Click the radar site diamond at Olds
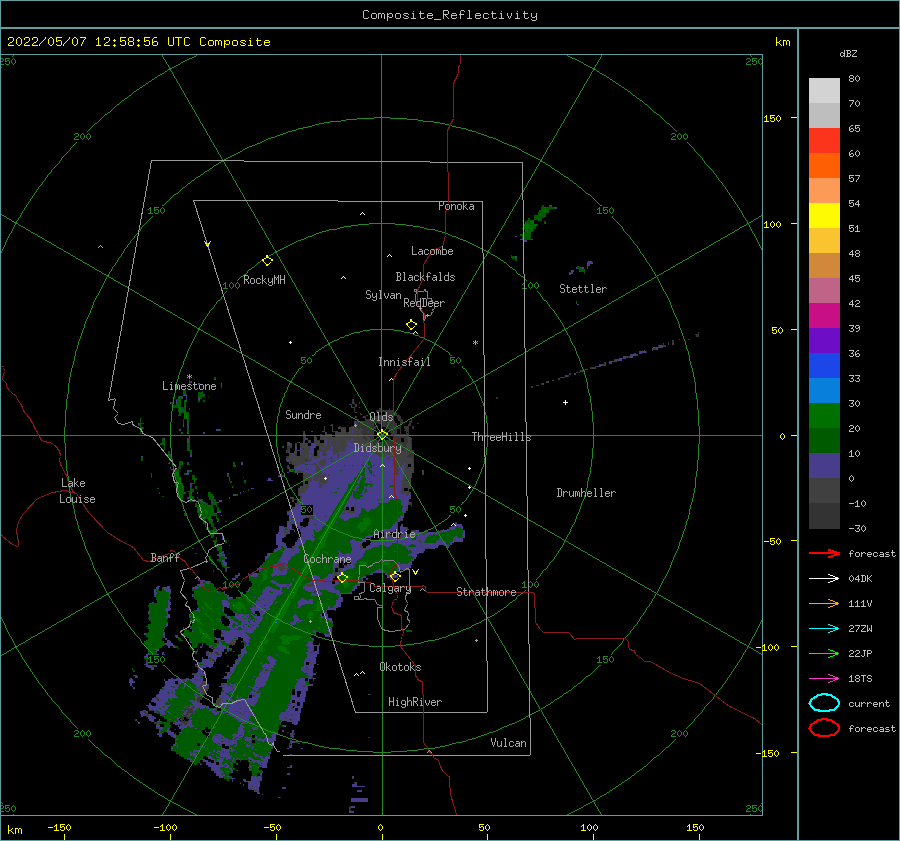900x841 pixels. 382,435
